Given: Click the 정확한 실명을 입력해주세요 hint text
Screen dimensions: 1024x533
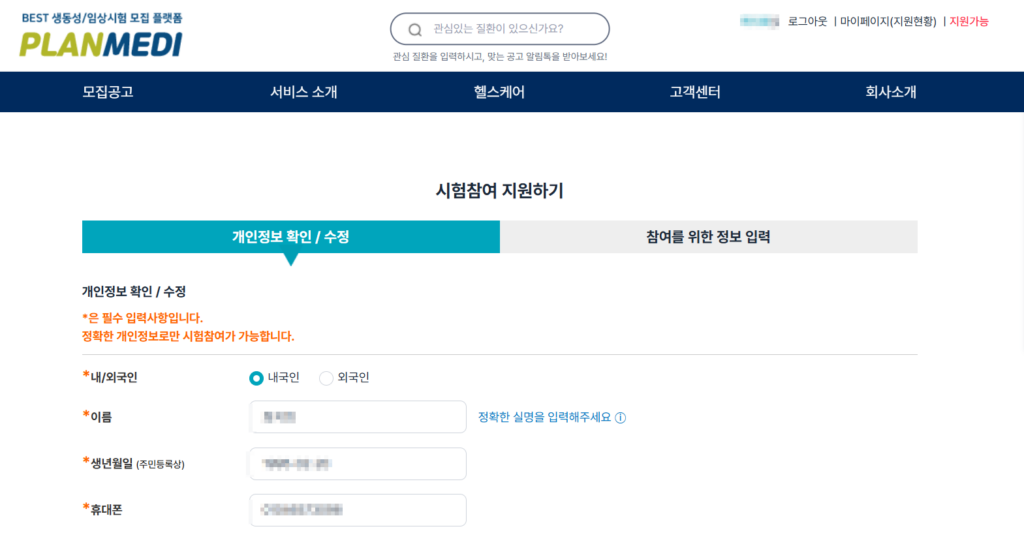Looking at the screenshot, I should (545, 417).
